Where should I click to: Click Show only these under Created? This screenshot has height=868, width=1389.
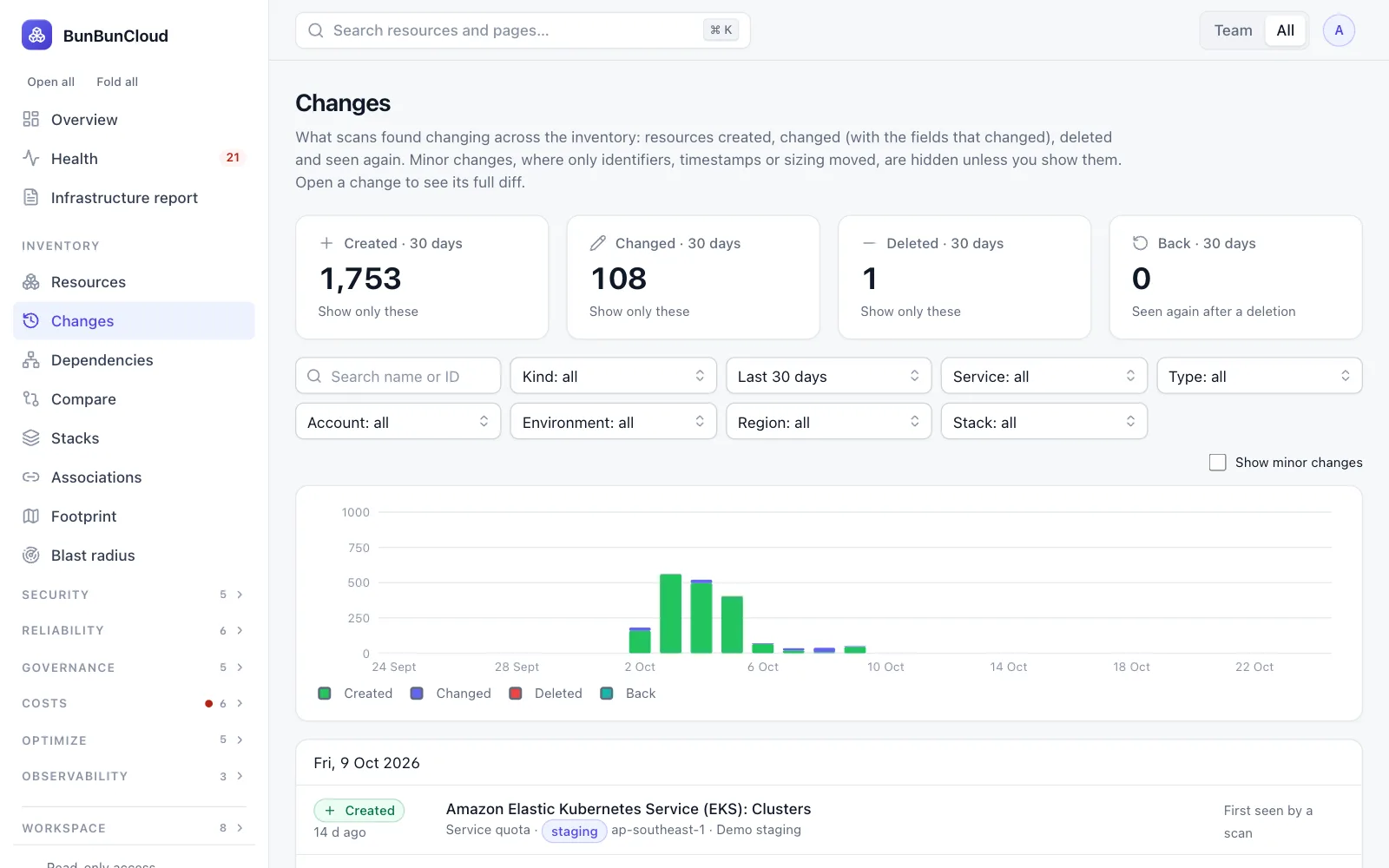click(368, 312)
